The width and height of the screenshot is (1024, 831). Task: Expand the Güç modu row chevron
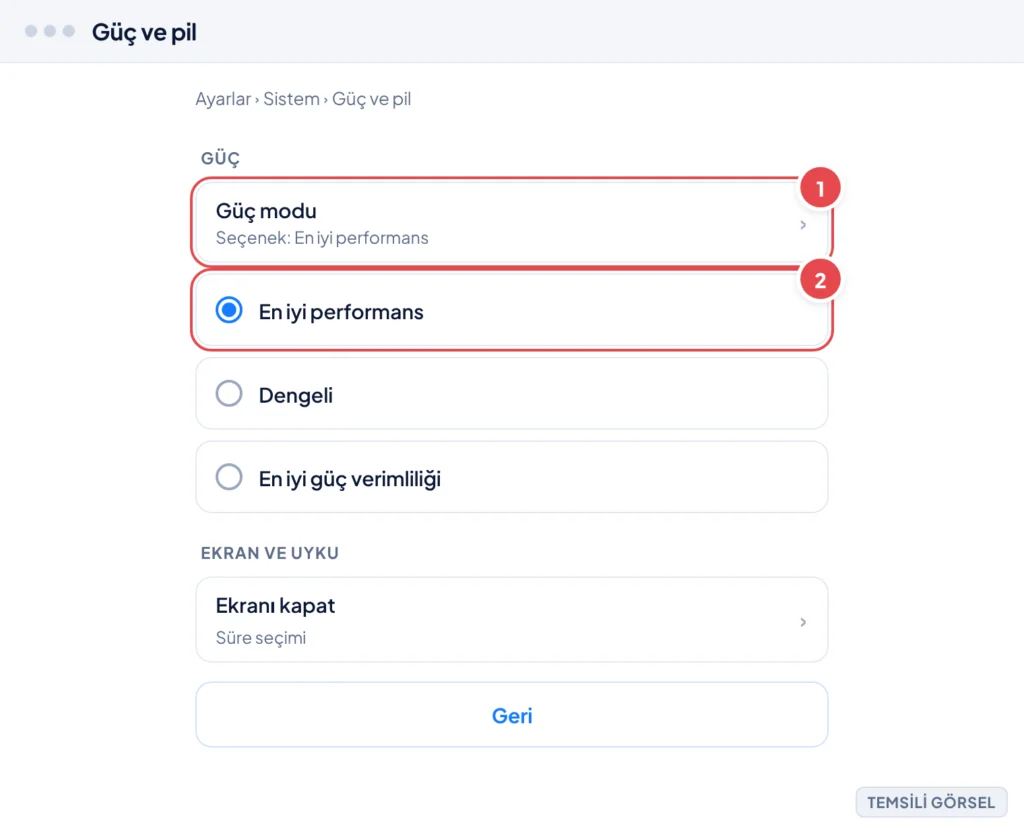pyautogui.click(x=803, y=225)
